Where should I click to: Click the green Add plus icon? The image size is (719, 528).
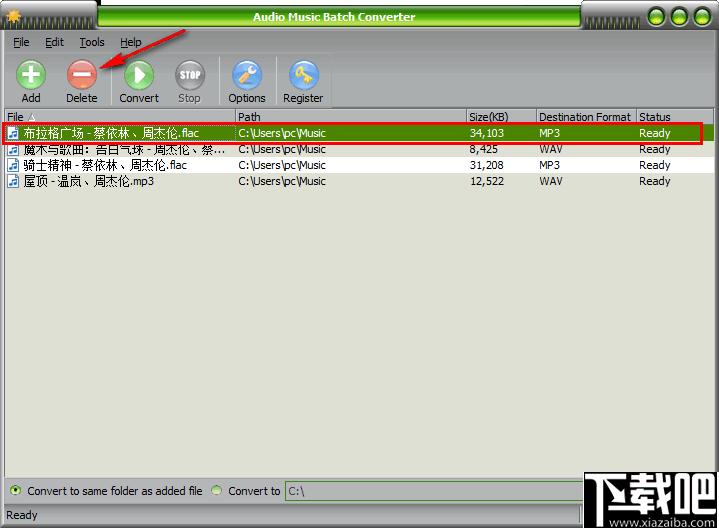tap(31, 75)
